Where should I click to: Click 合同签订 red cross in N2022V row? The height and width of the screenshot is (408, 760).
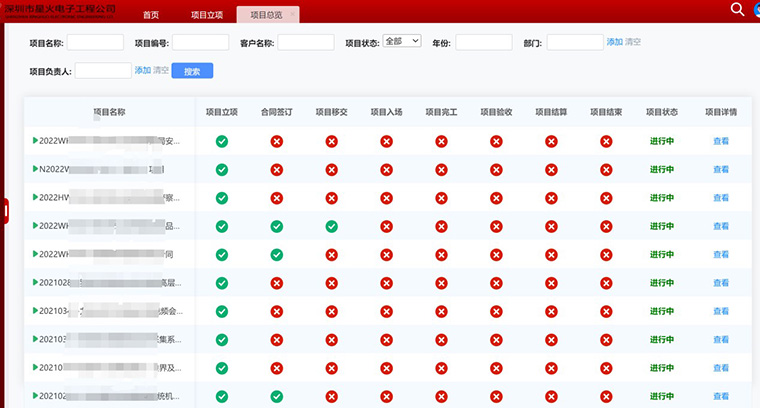[277, 170]
